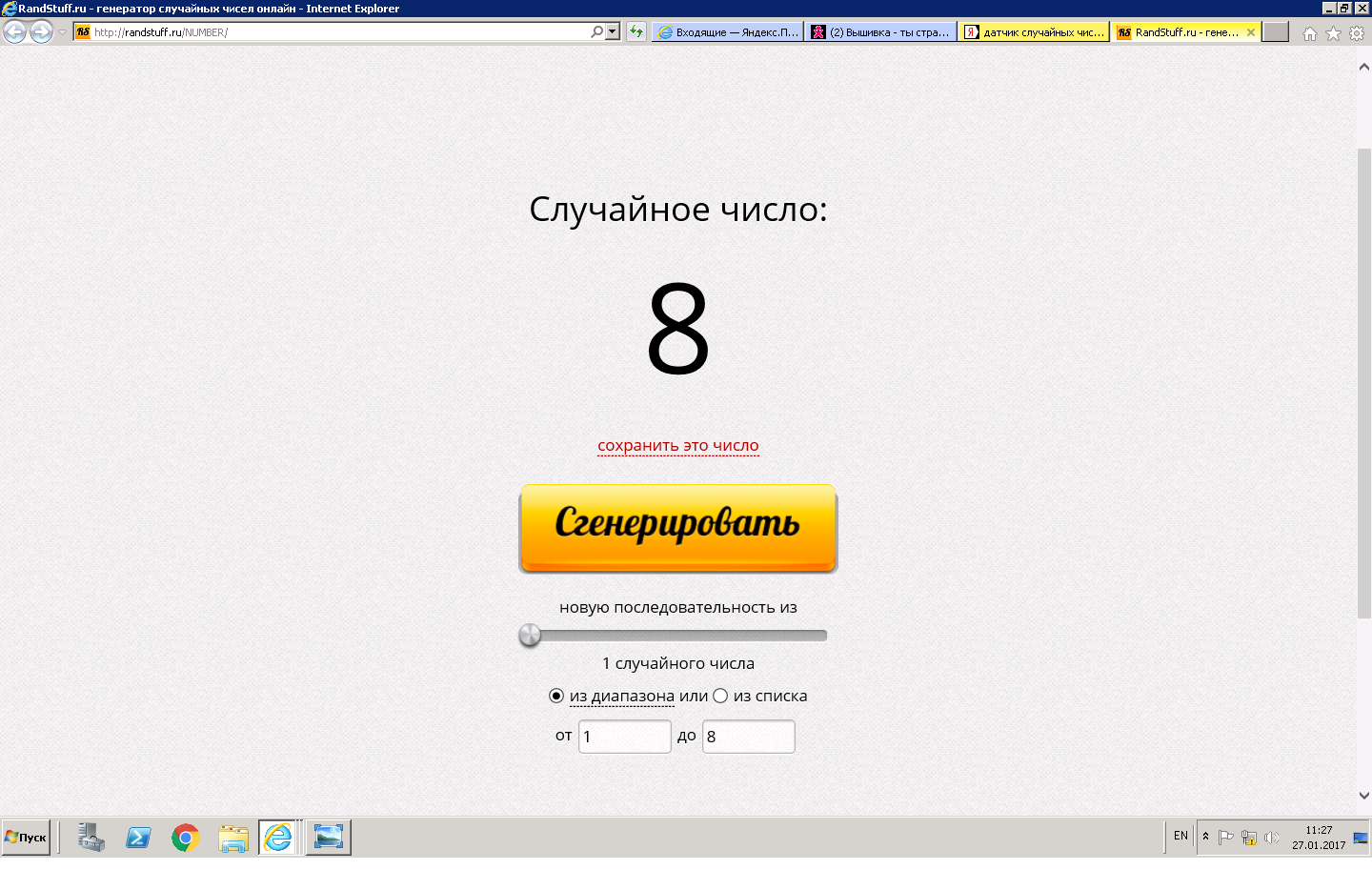Open the browser Home page icon
Viewport: 1372px width, 890px height.
(1310, 33)
